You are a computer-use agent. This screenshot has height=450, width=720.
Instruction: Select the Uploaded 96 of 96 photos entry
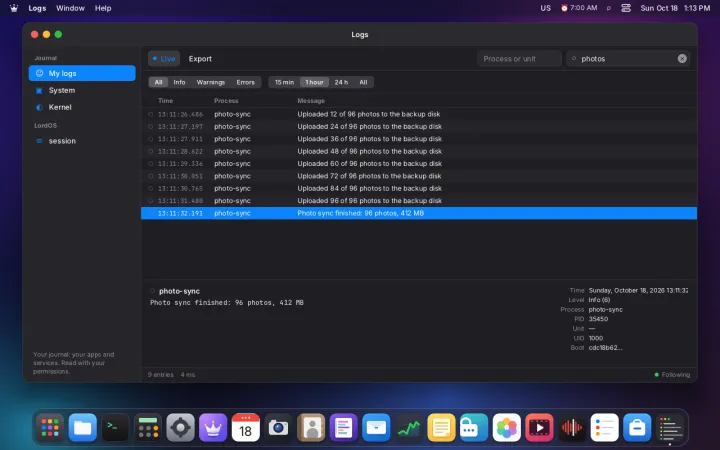pos(419,201)
